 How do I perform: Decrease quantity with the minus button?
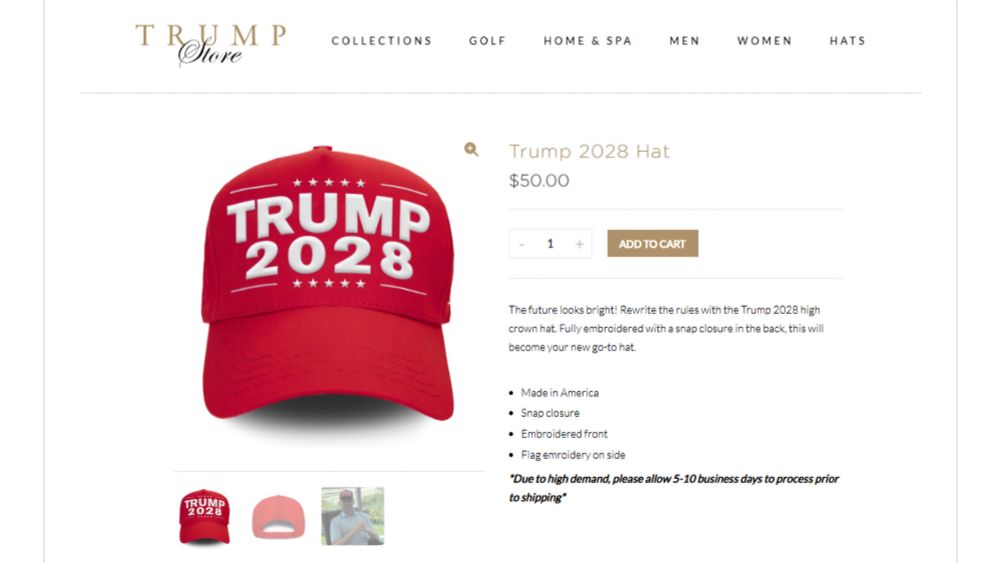pyautogui.click(x=522, y=244)
